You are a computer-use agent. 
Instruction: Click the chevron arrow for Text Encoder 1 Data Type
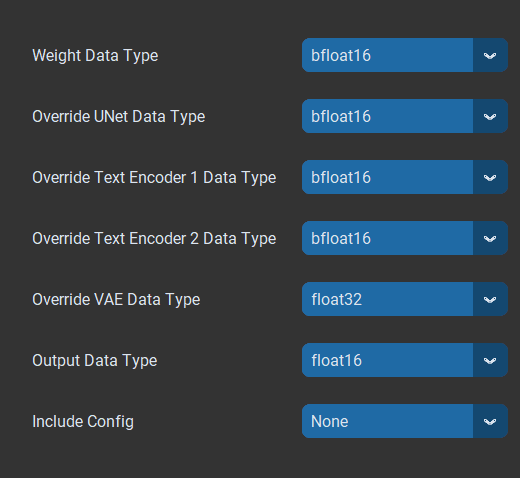coord(490,177)
